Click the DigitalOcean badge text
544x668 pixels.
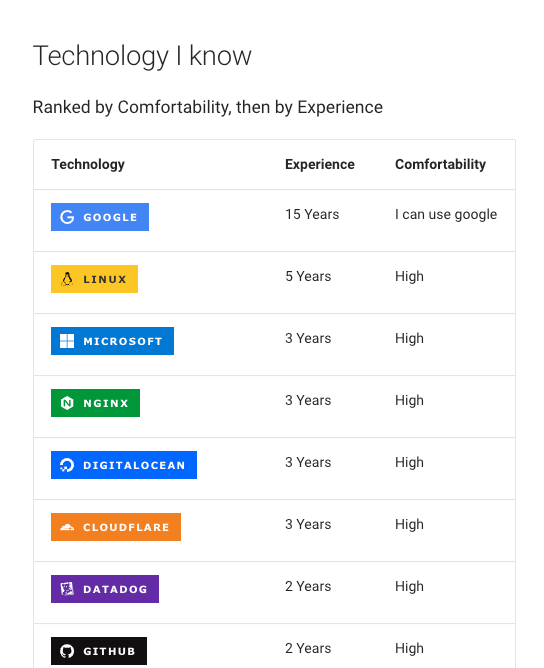[134, 465]
